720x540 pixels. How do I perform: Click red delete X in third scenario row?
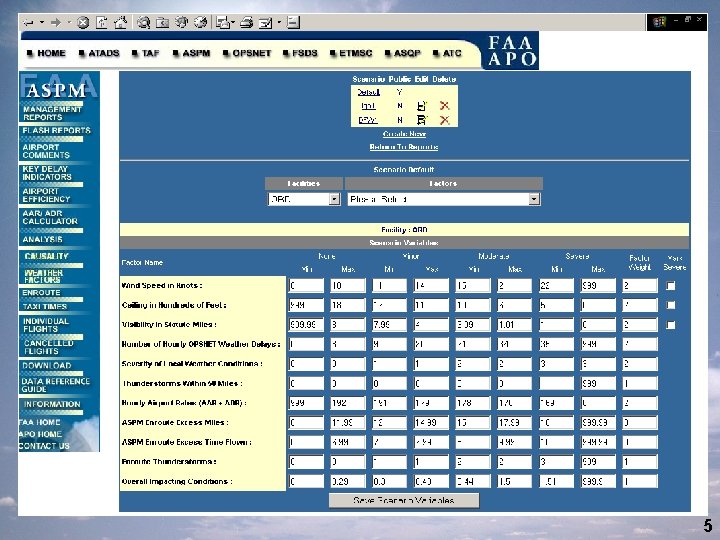444,120
